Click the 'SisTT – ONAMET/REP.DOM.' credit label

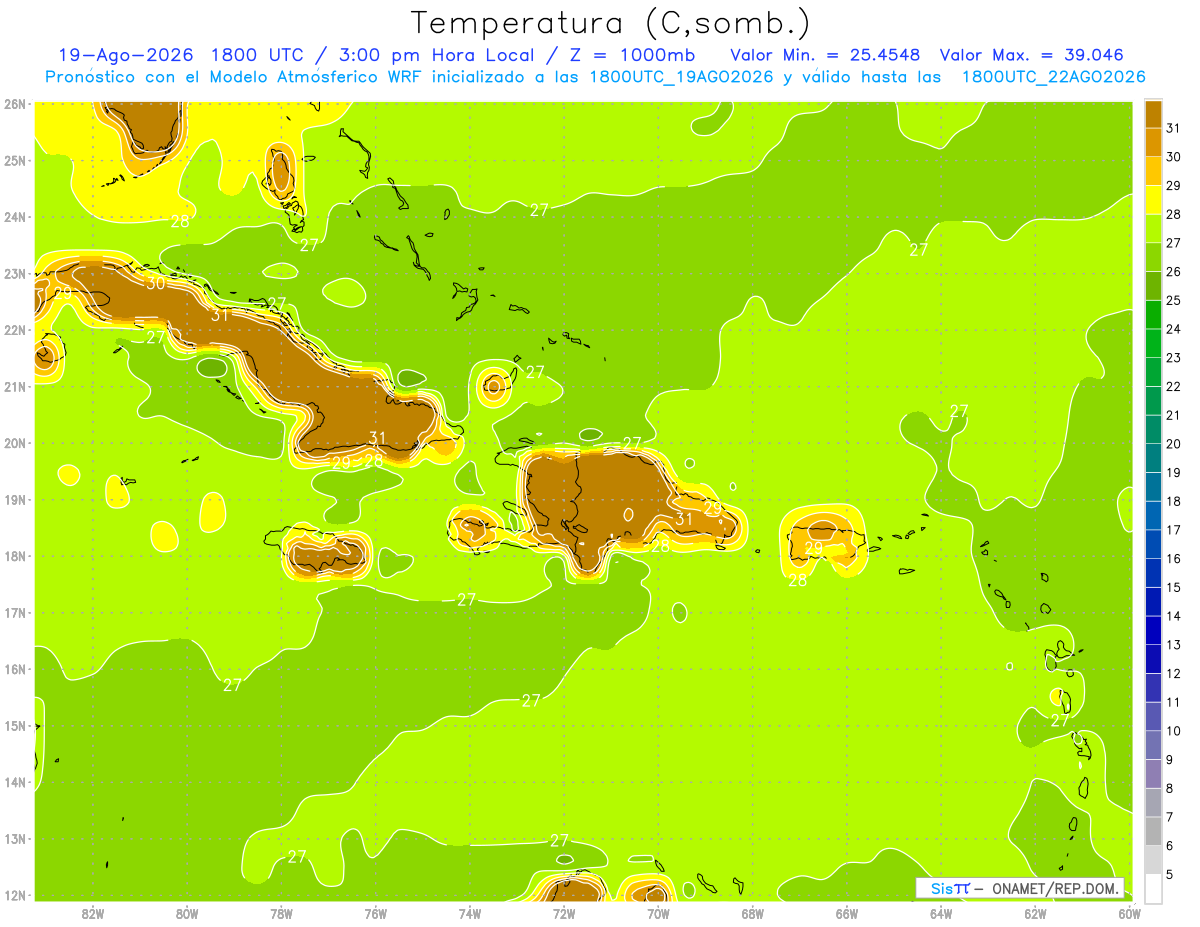[1019, 888]
